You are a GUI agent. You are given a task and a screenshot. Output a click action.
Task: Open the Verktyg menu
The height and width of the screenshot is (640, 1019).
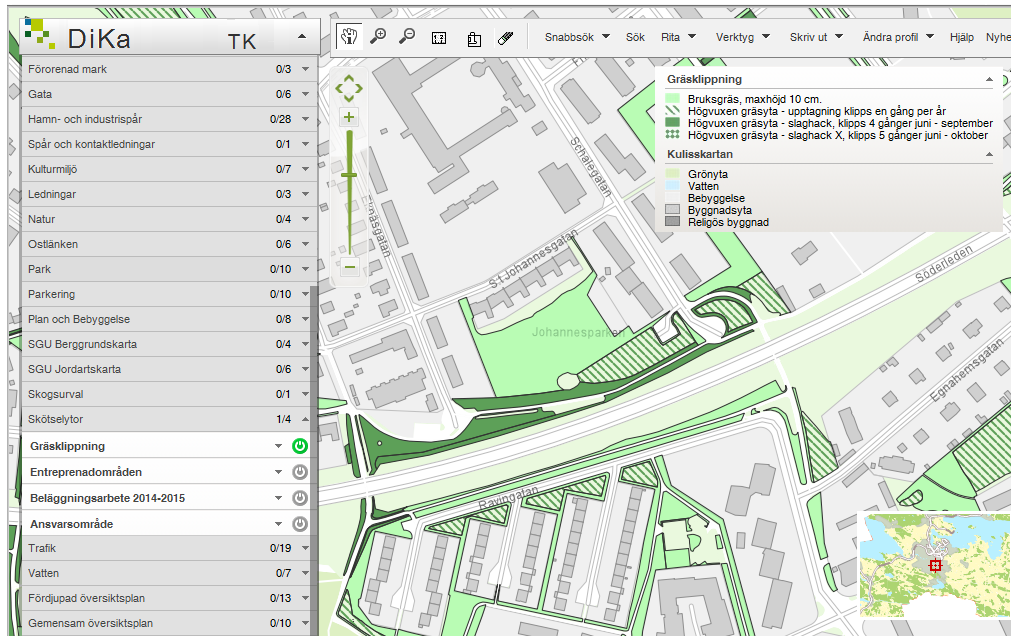742,37
